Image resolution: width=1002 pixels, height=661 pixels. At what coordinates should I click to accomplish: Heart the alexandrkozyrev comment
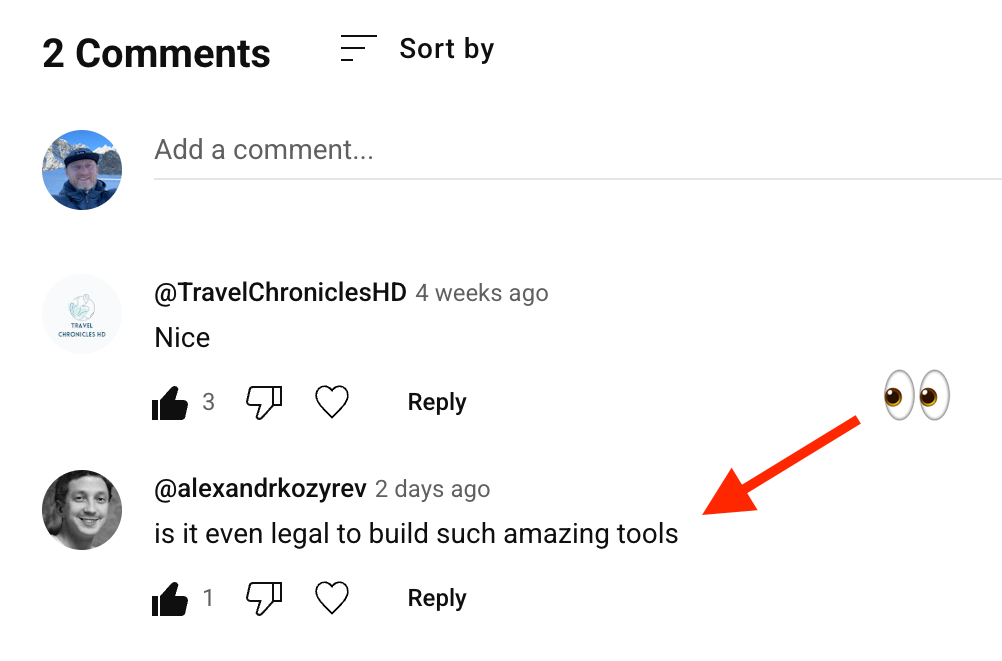(332, 599)
